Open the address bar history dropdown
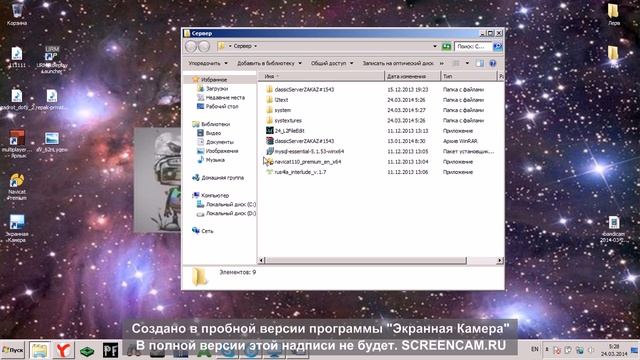The width and height of the screenshot is (640, 360). point(435,46)
